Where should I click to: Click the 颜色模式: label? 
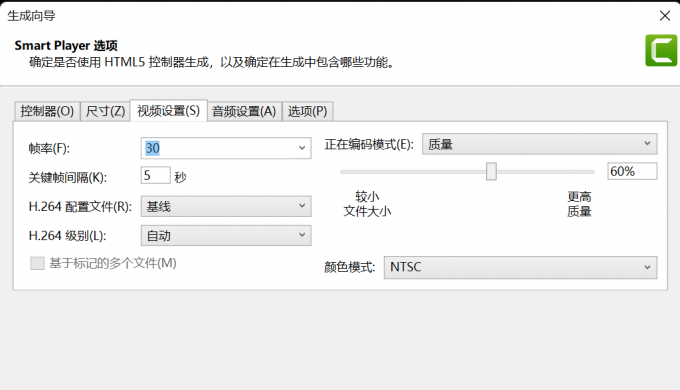point(350,267)
